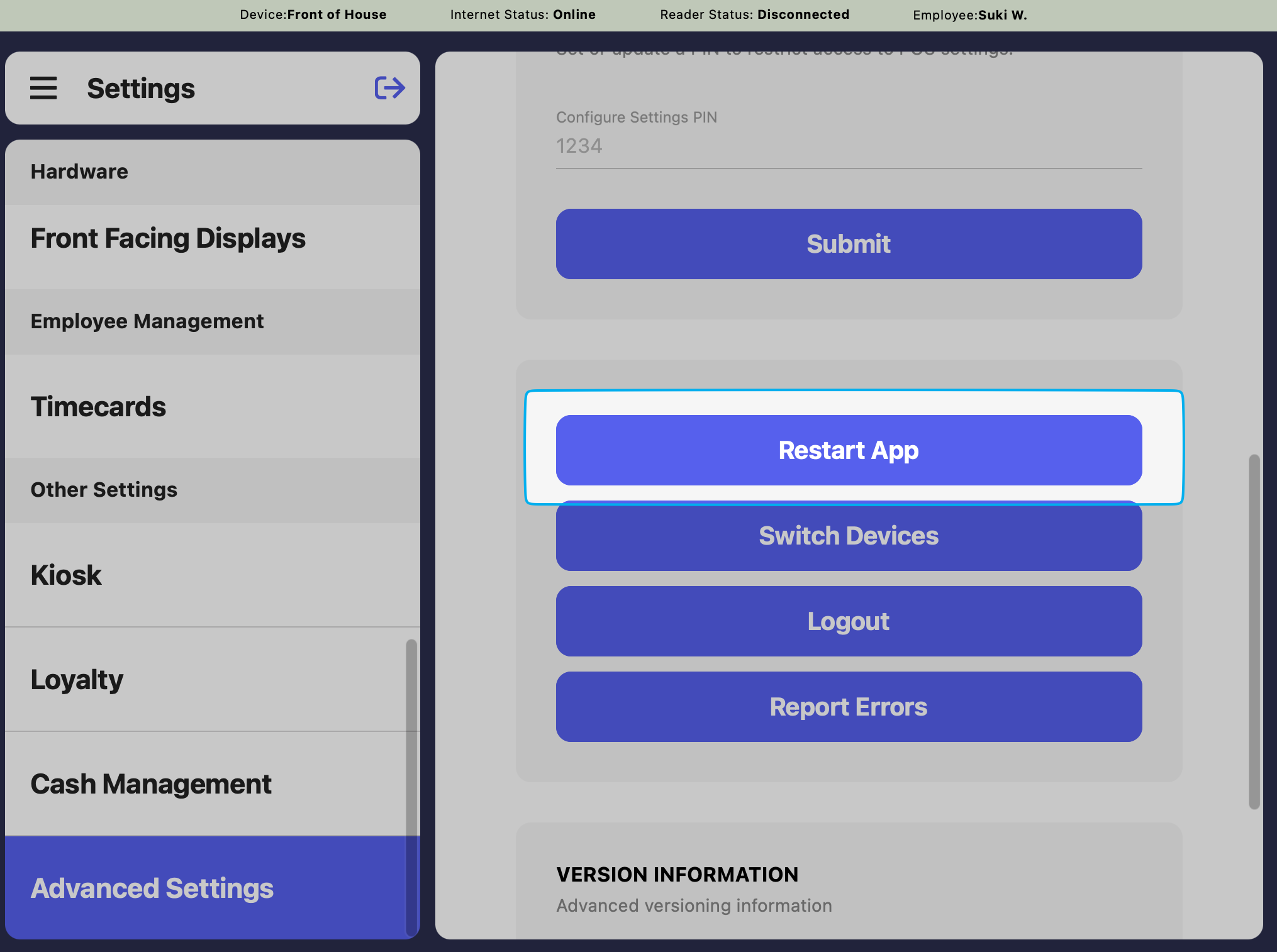The image size is (1277, 952).
Task: Click the Other Settings section header
Action: pos(104,490)
